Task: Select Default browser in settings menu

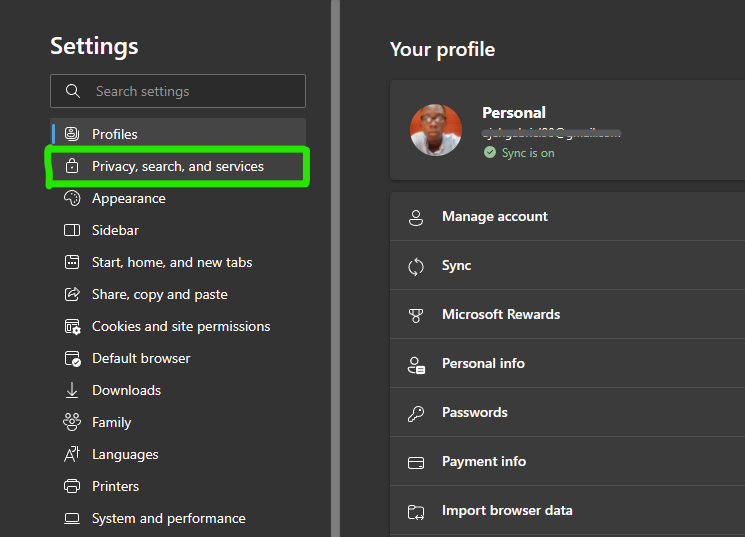Action: pos(141,358)
